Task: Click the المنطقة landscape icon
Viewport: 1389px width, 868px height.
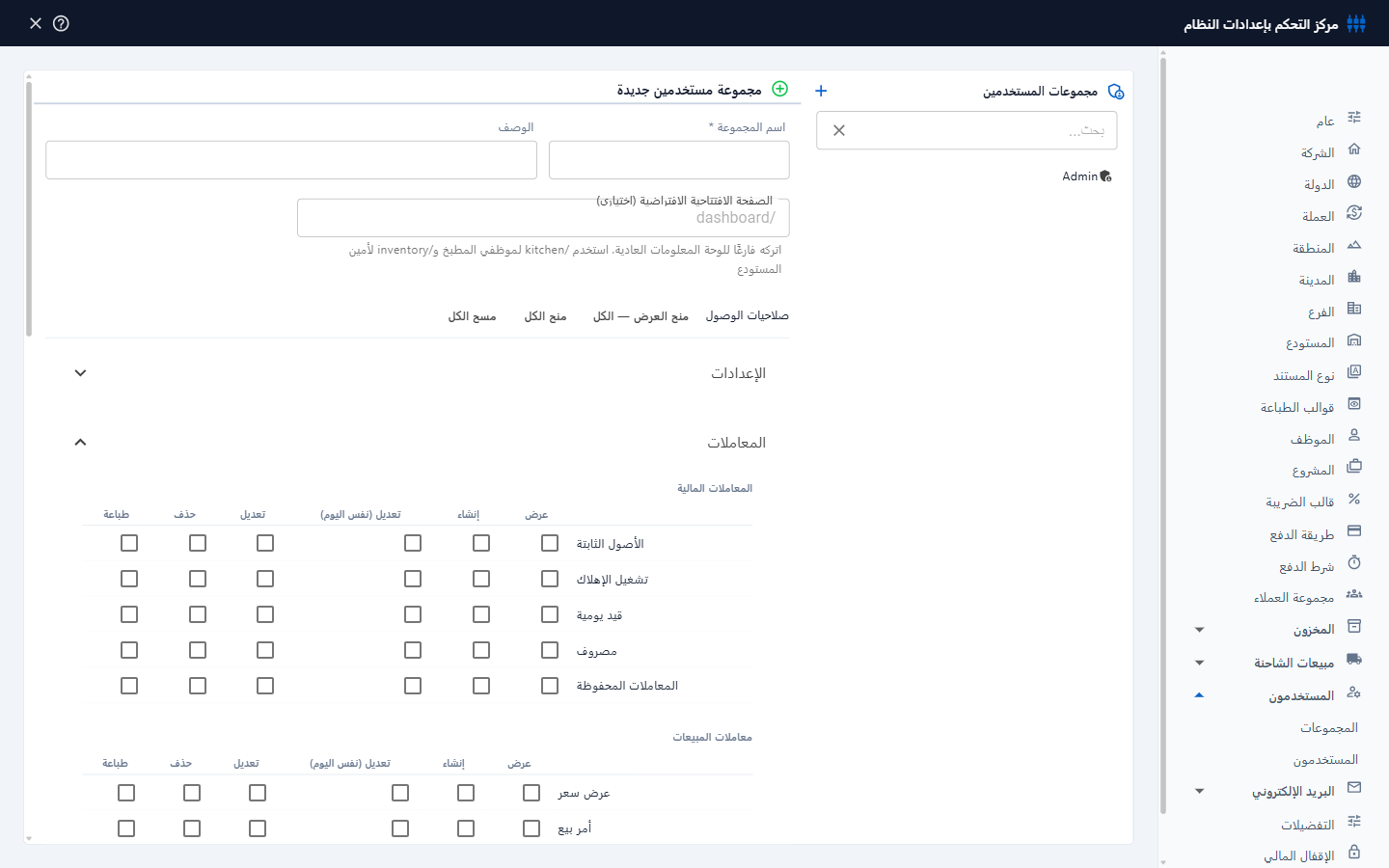Action: coord(1354,245)
